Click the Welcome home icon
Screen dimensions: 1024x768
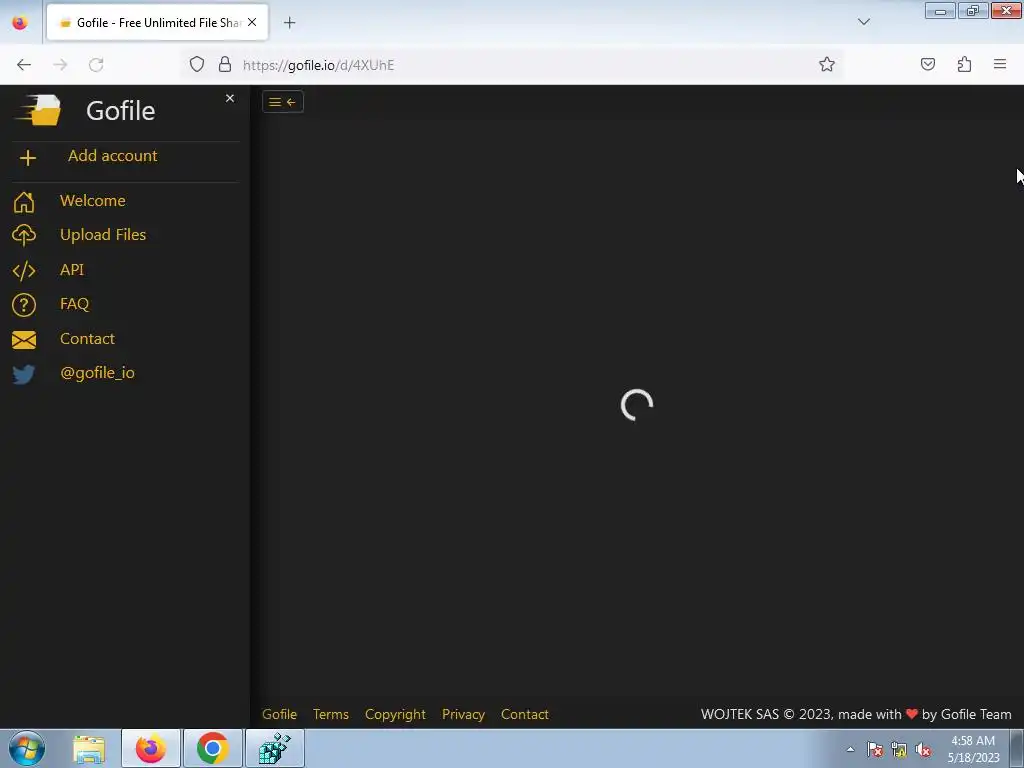click(x=24, y=202)
